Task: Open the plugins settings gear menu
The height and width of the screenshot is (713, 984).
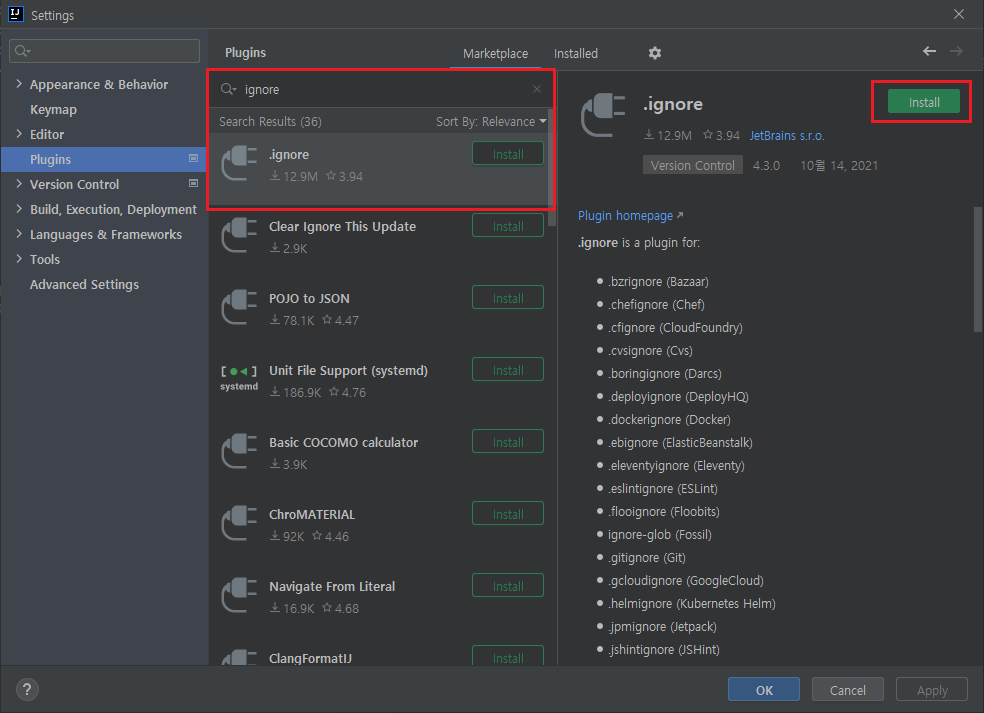Action: point(655,53)
